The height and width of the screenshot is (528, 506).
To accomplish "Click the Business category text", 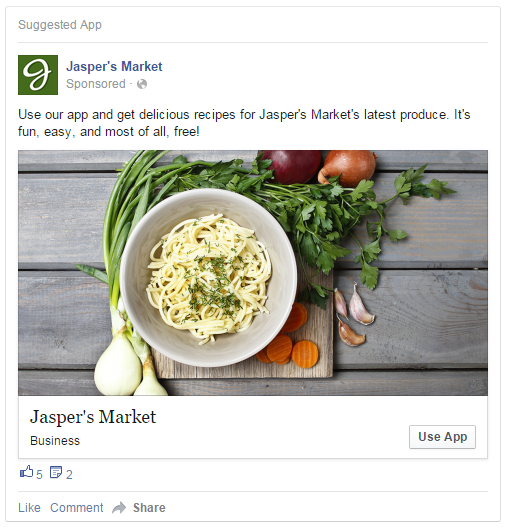I will [x=55, y=440].
